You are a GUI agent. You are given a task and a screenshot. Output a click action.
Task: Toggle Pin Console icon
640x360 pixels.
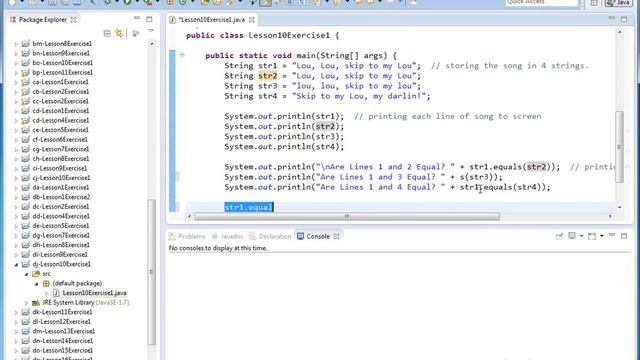click(x=559, y=236)
